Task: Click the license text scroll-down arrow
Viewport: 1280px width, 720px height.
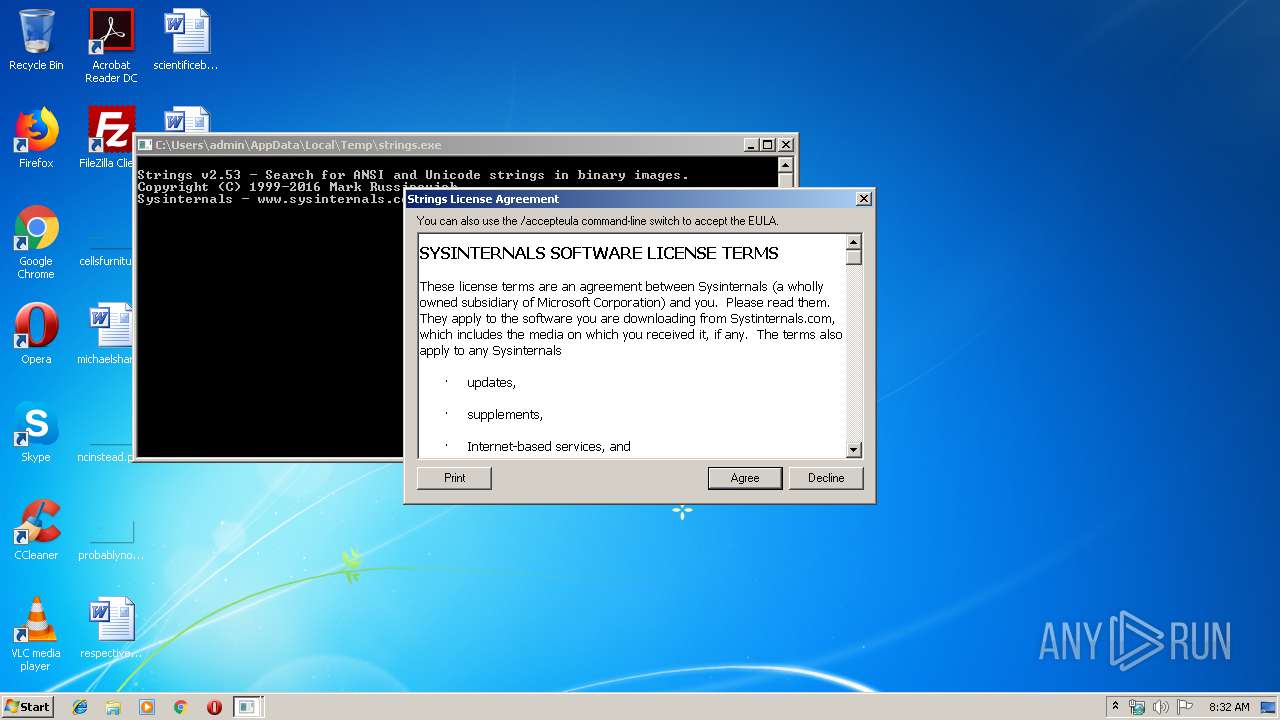Action: 854,450
